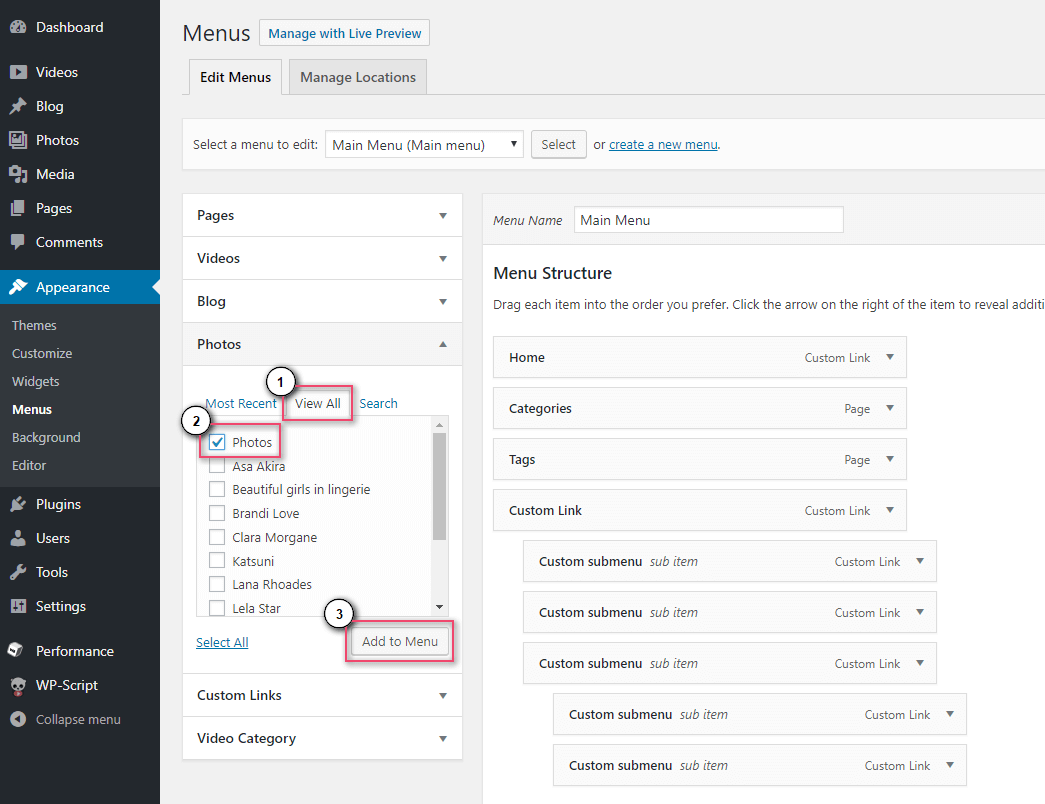
Task: Check the Beautiful girls in lingerie checkbox
Action: 217,489
